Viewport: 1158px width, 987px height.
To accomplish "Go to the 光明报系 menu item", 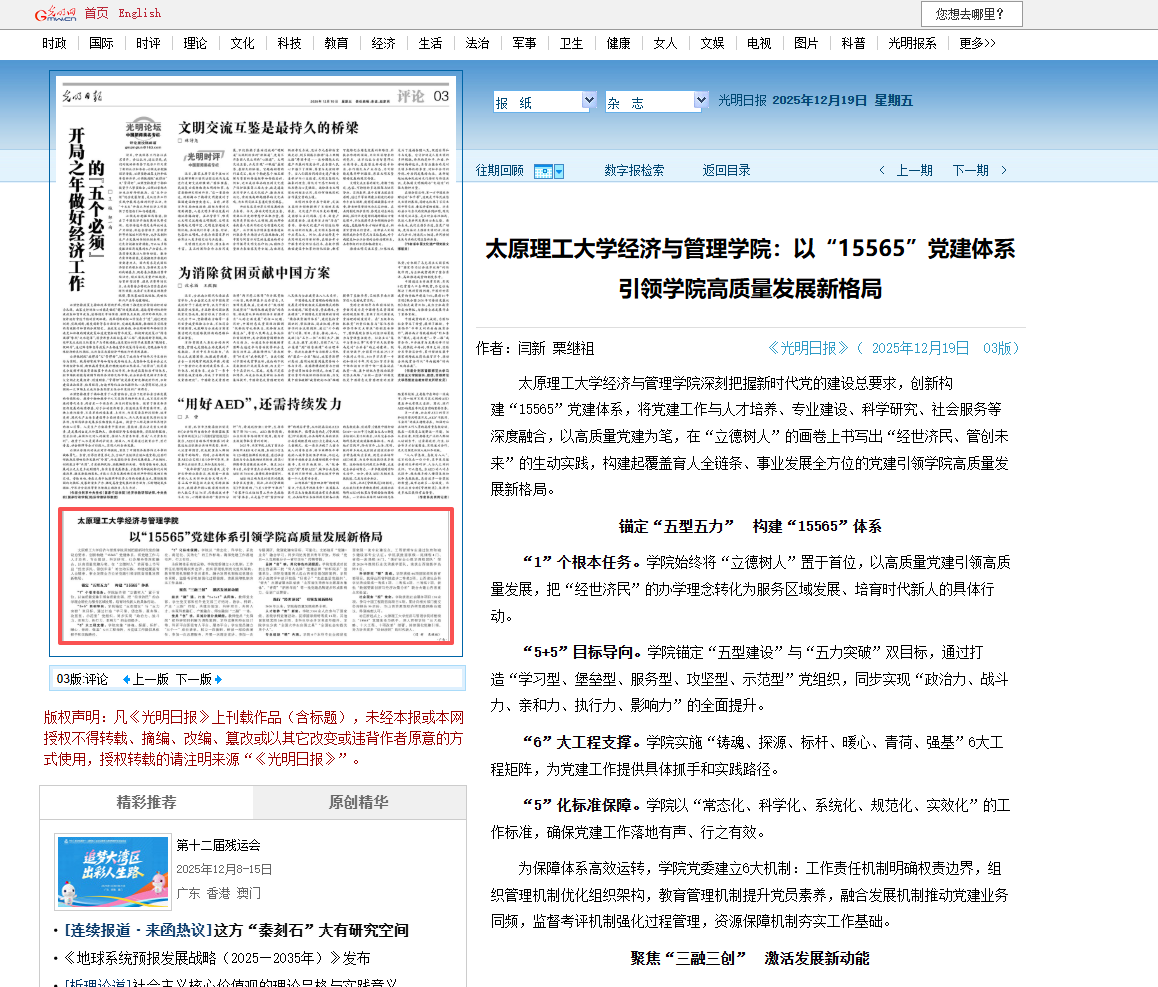I will tap(912, 43).
